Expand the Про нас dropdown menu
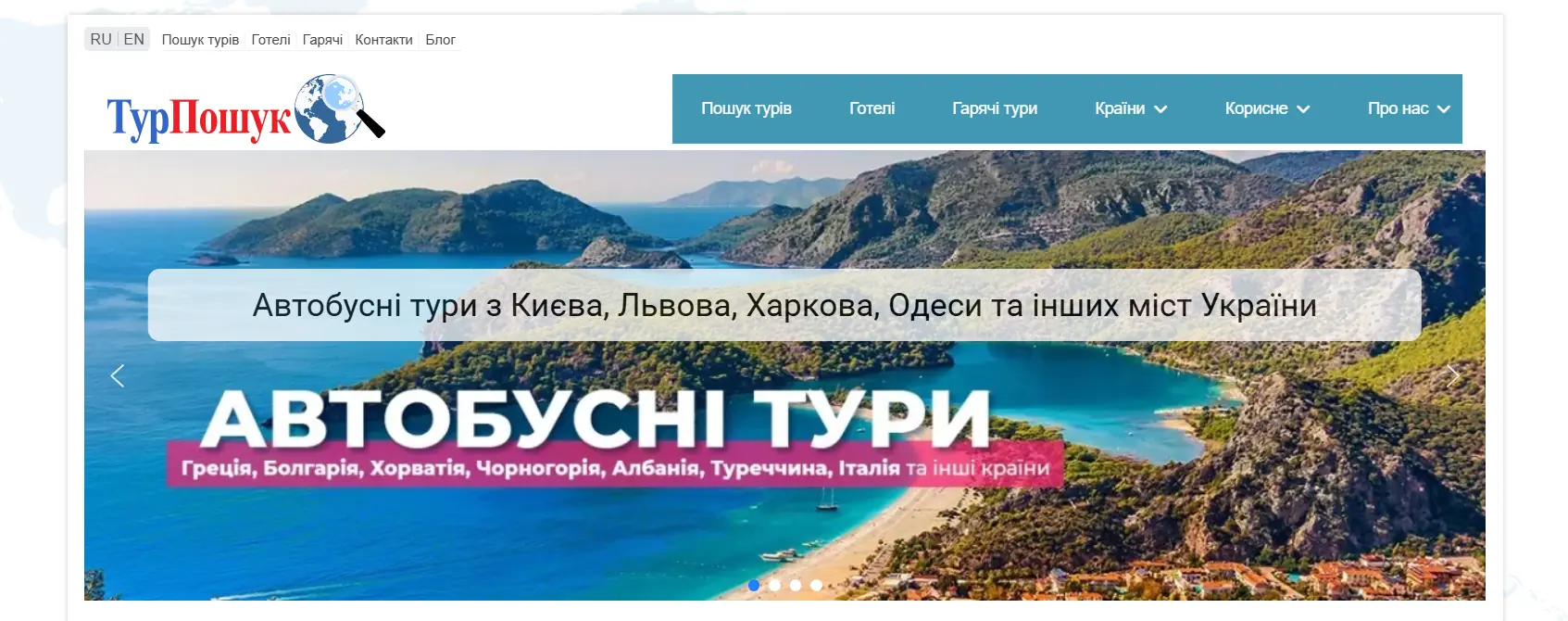Viewport: 1568px width, 621px height. click(x=1409, y=108)
